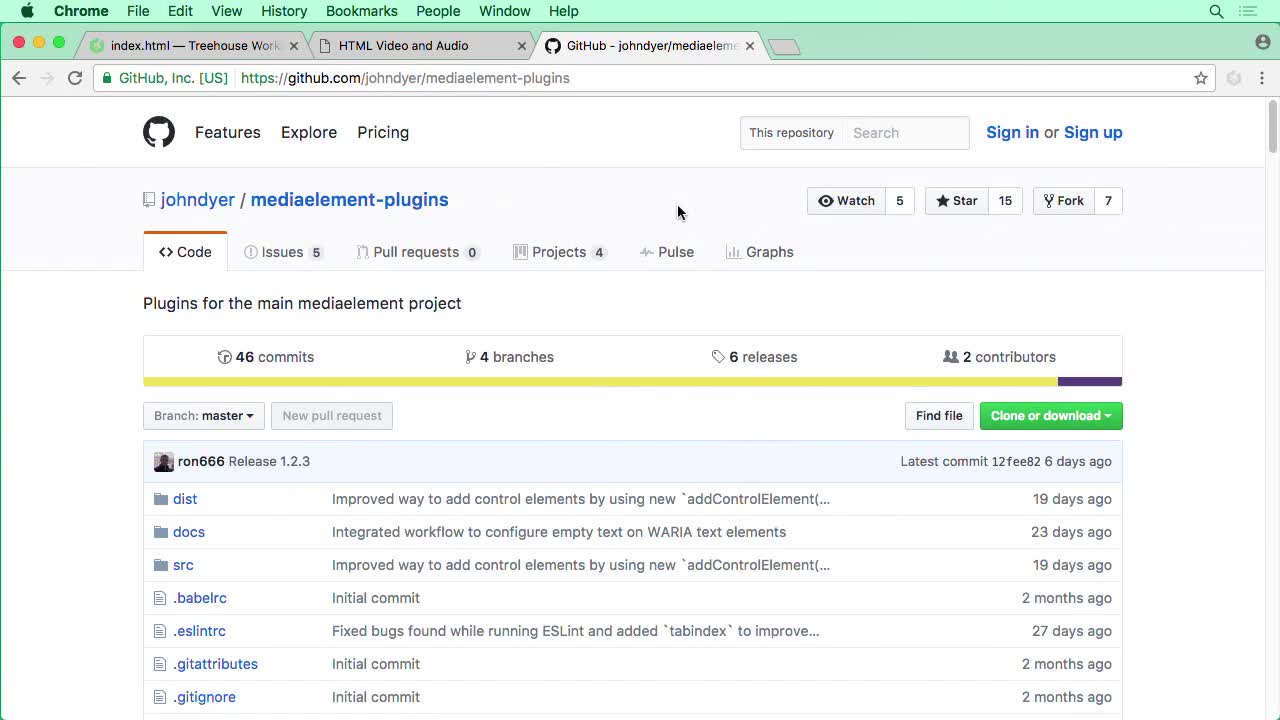This screenshot has width=1280, height=720.
Task: Click the forks count 7
Action: coord(1108,201)
